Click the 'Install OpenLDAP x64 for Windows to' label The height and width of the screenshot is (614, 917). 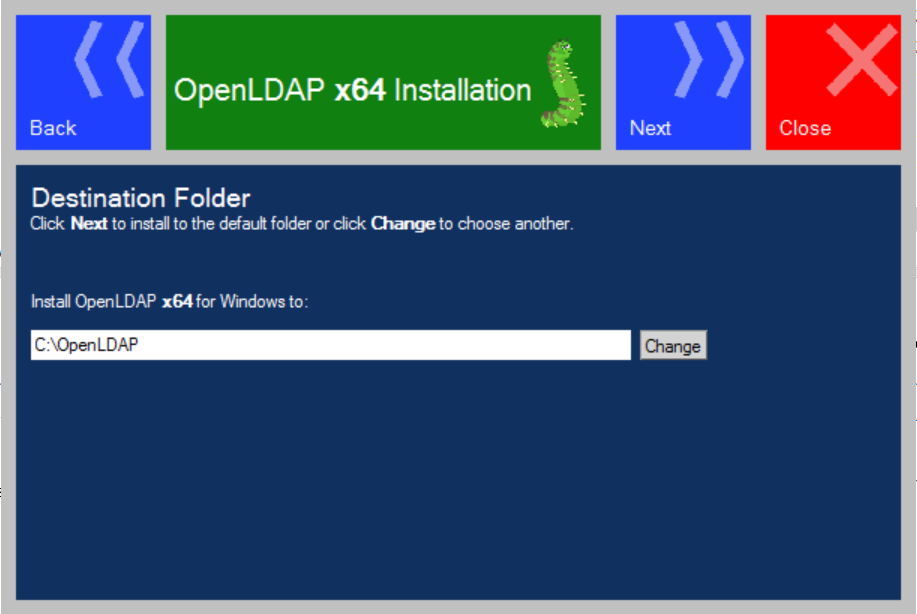point(170,301)
